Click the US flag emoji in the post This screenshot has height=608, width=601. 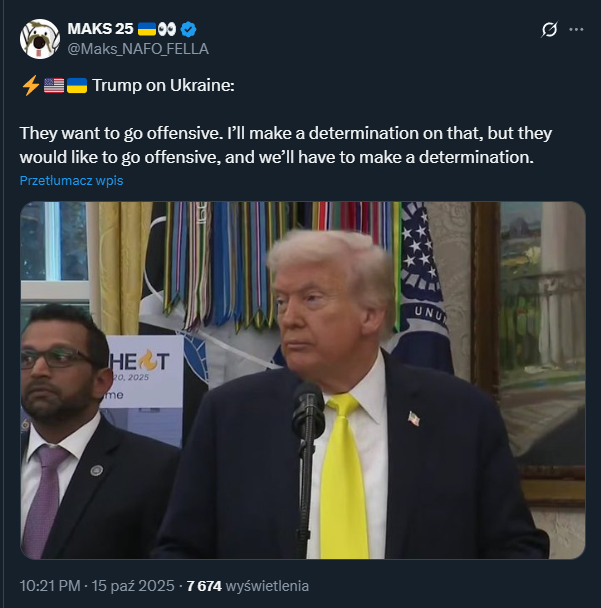54,86
